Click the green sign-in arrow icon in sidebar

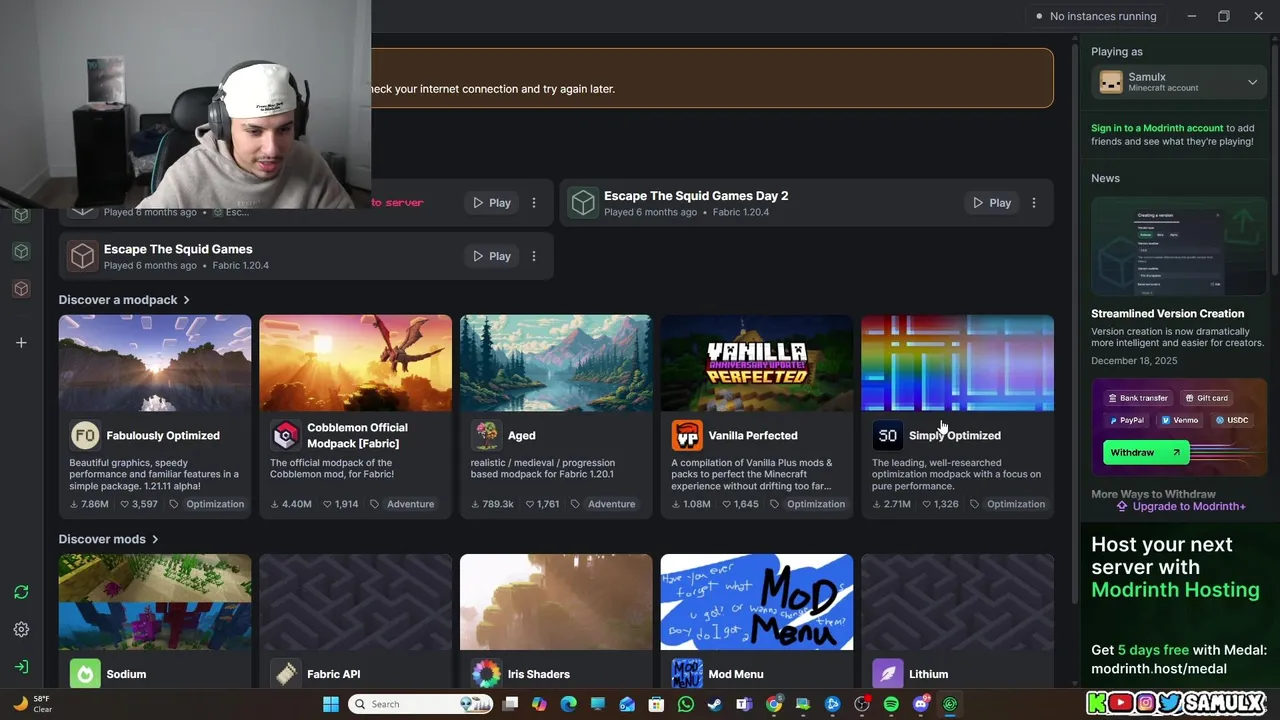coord(21,666)
